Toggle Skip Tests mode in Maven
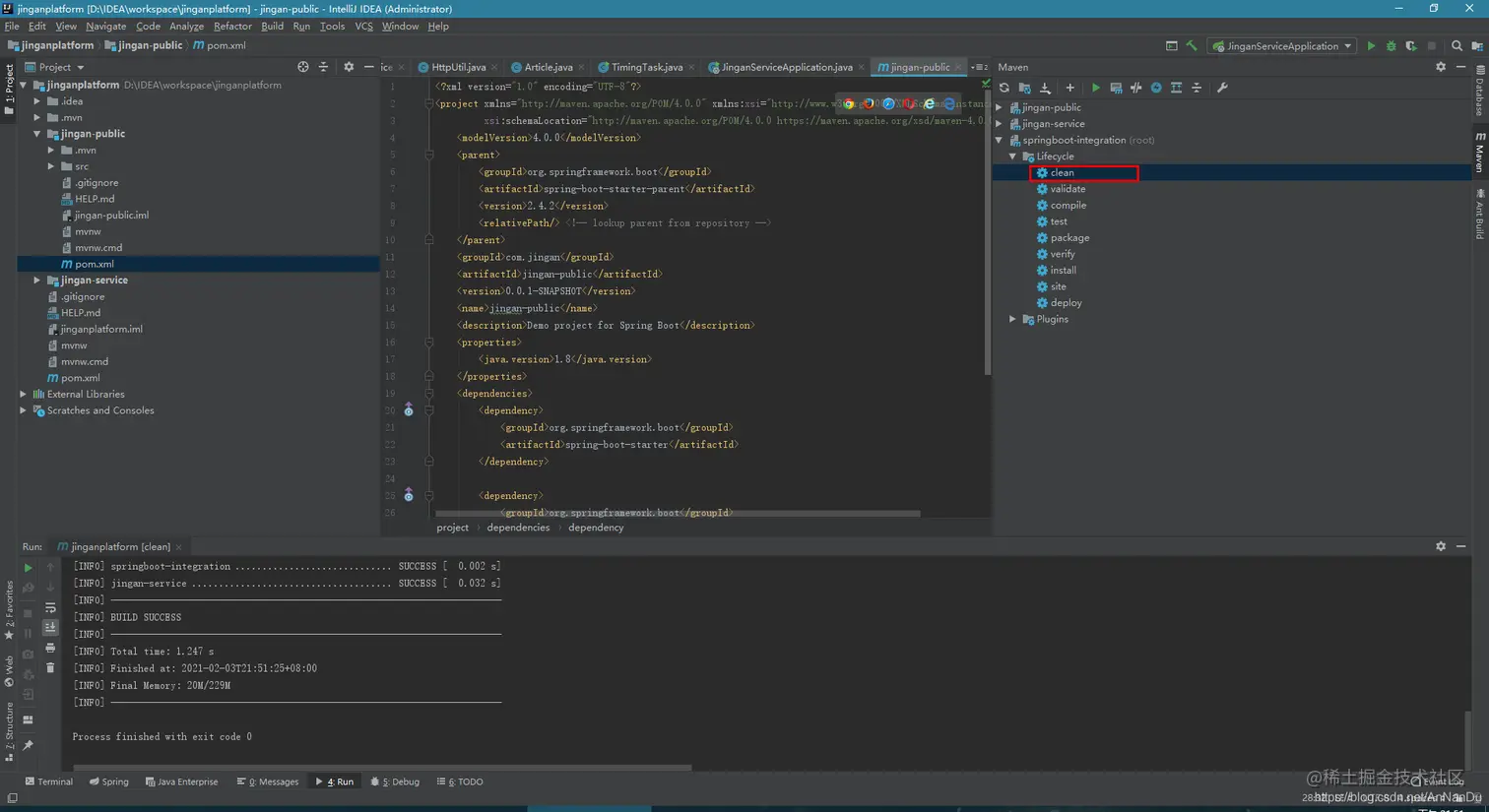The width and height of the screenshot is (1489, 812). tap(1156, 88)
